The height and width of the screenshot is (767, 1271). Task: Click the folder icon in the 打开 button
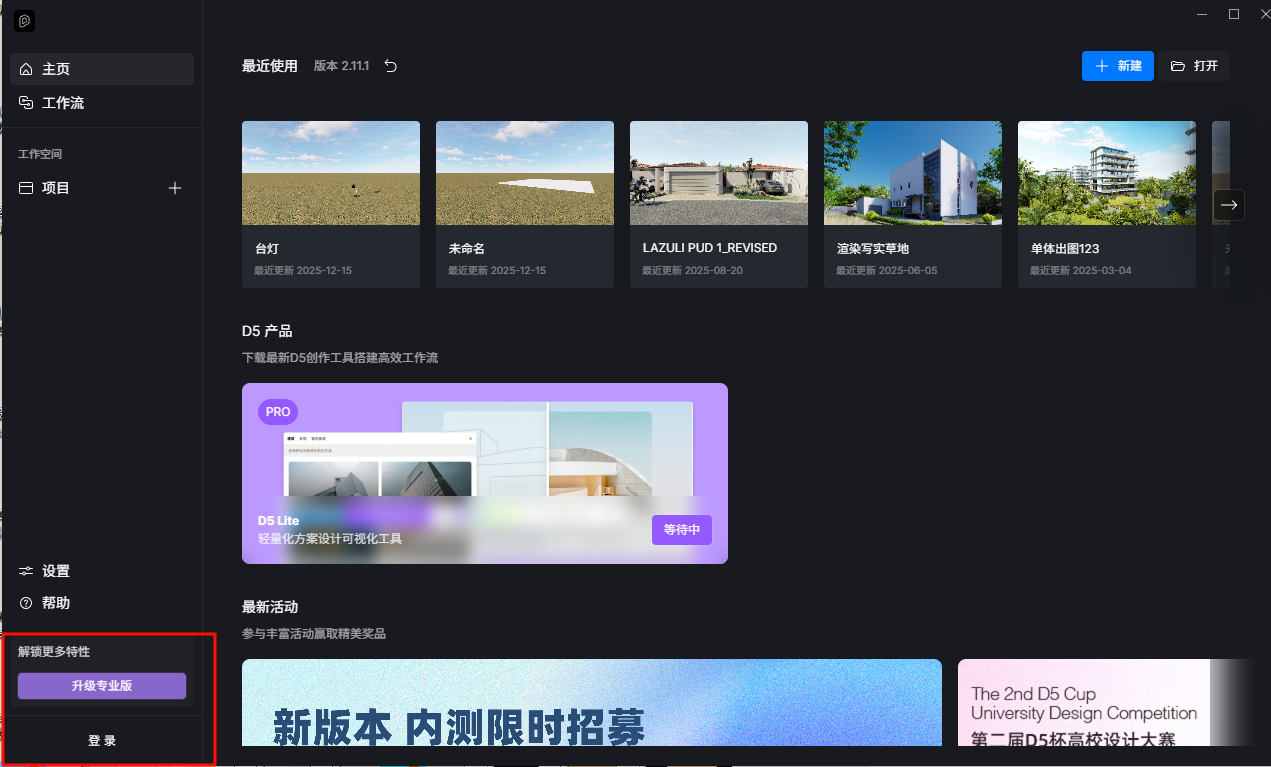pos(1178,66)
